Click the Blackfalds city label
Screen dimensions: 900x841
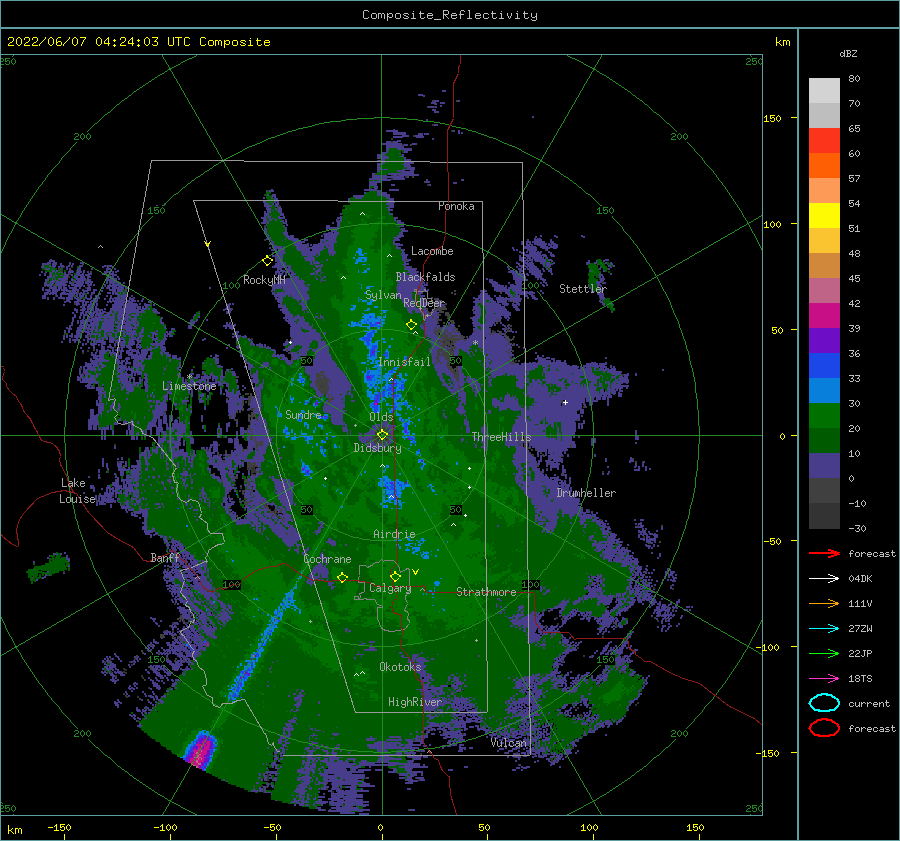tap(425, 277)
